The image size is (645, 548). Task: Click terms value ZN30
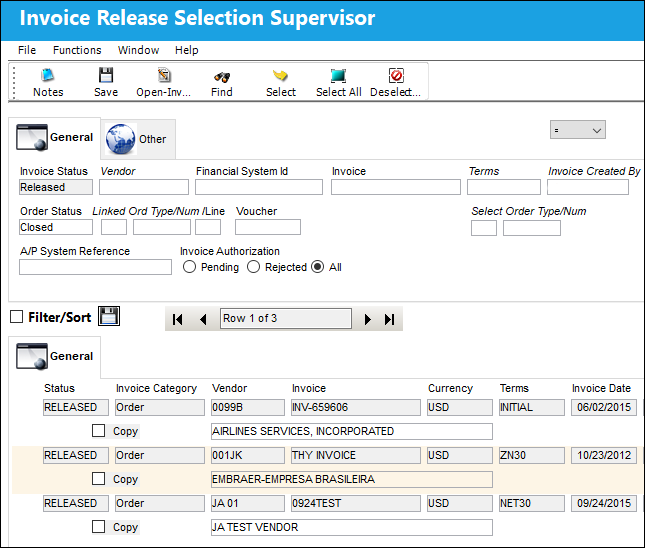[x=532, y=455]
